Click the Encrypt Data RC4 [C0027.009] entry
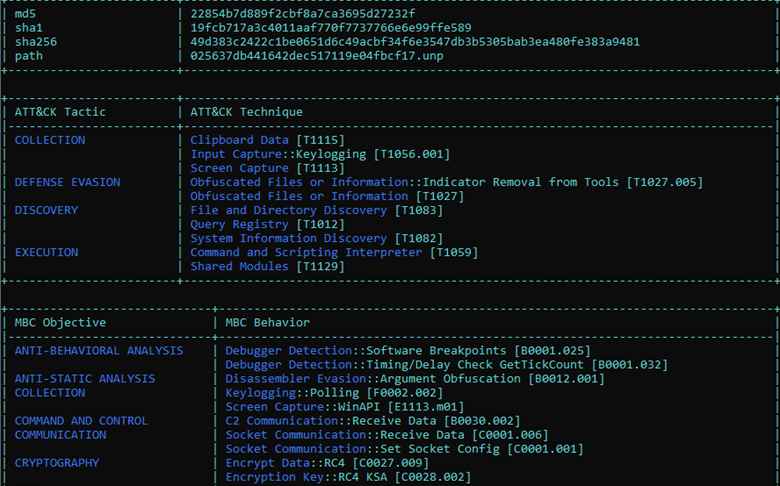This screenshot has width=780, height=486. (x=327, y=463)
